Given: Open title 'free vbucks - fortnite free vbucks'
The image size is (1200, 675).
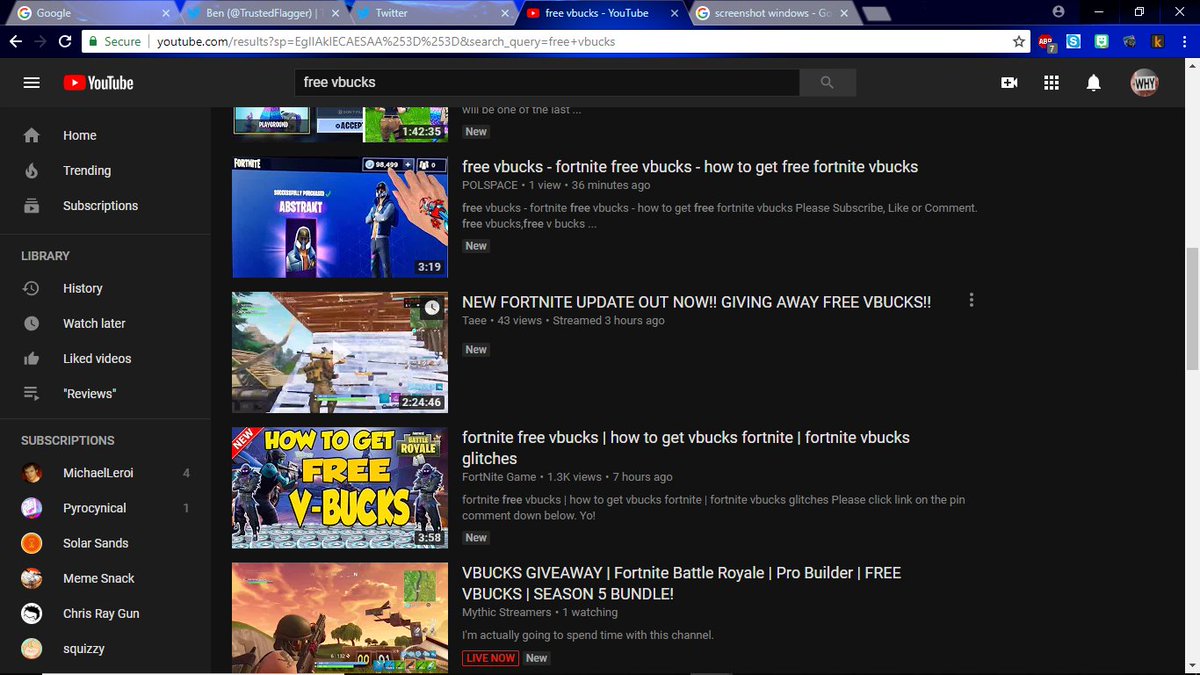Looking at the screenshot, I should point(690,167).
